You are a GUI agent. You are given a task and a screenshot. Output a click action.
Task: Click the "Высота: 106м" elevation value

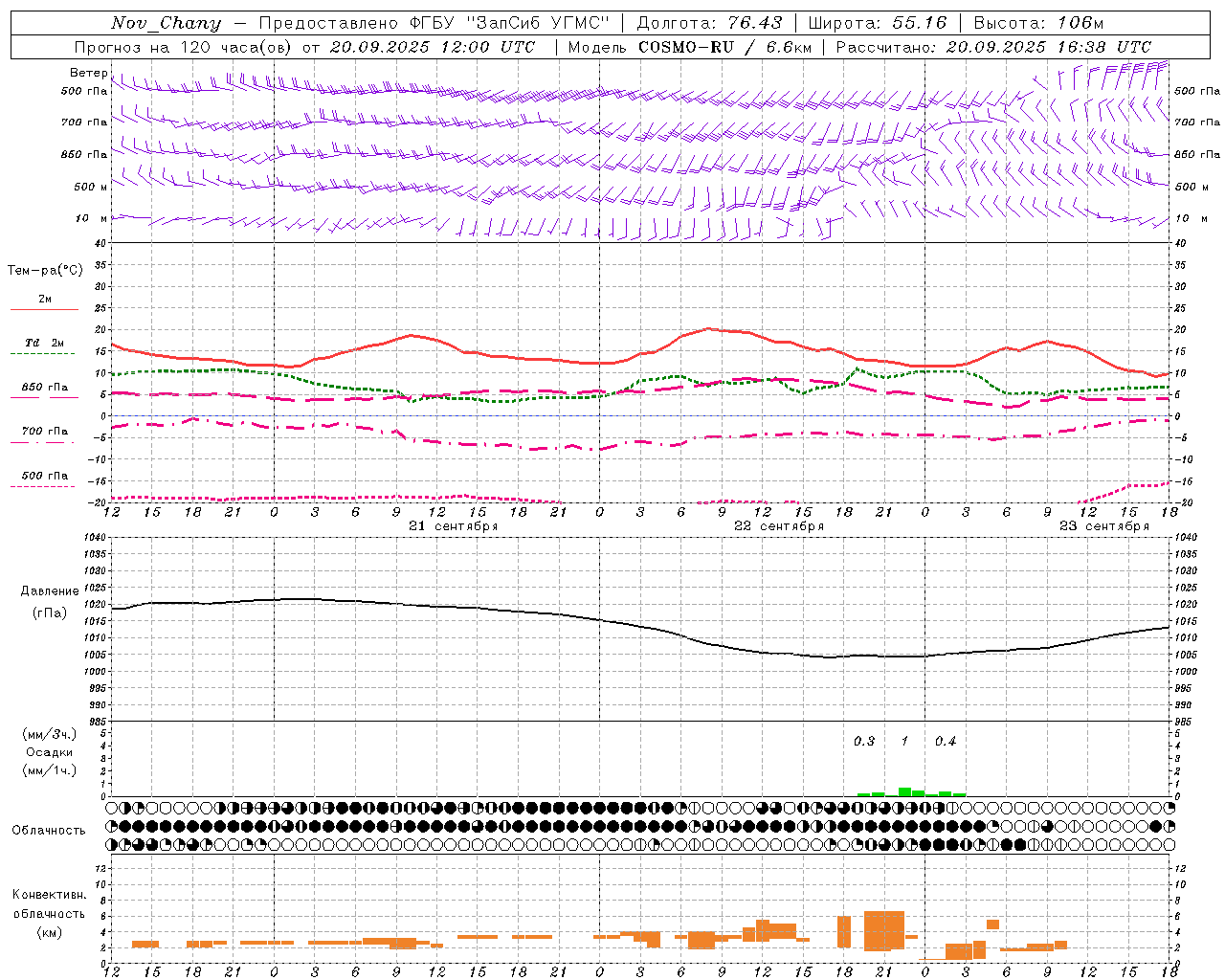click(x=1038, y=23)
